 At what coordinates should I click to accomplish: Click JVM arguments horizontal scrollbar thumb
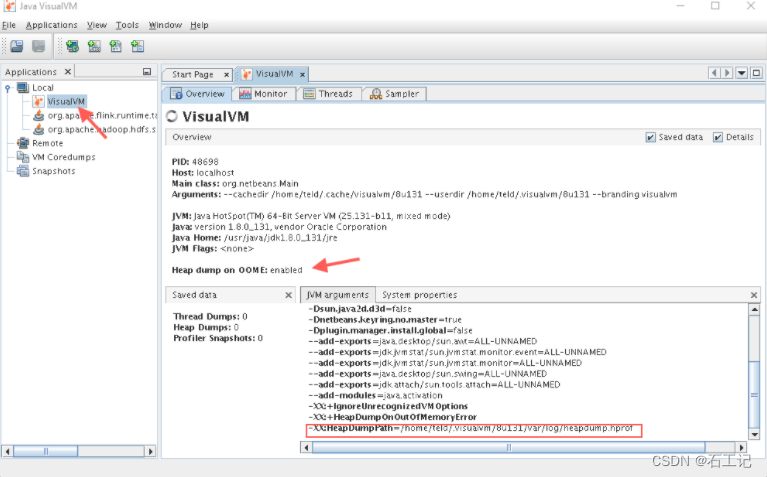[x=509, y=447]
